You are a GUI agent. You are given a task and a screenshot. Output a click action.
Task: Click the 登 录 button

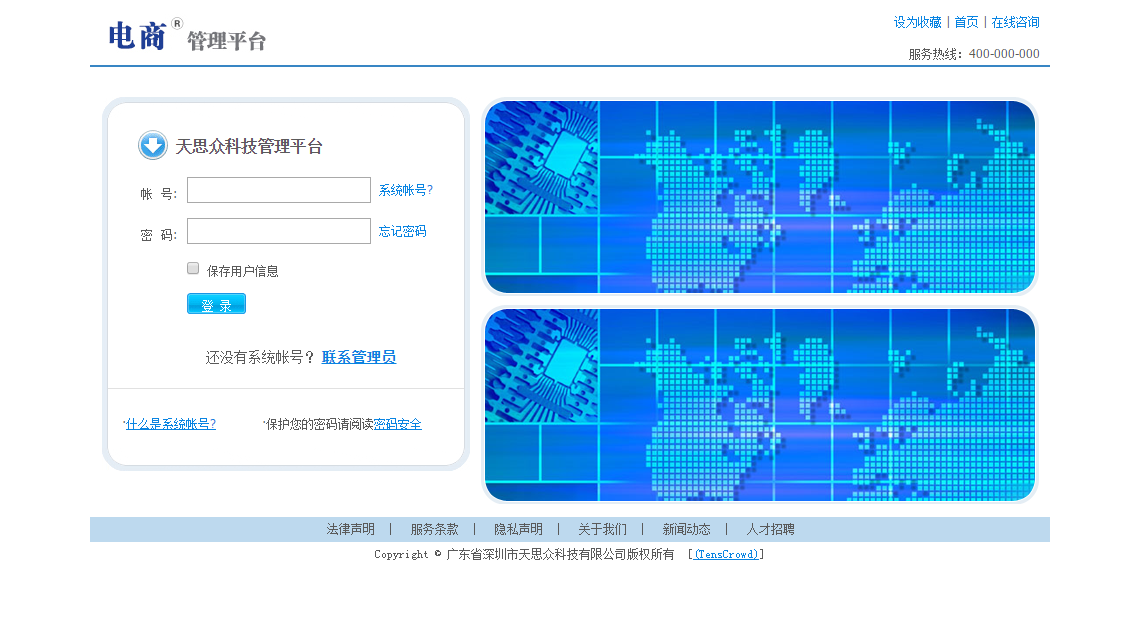216,303
